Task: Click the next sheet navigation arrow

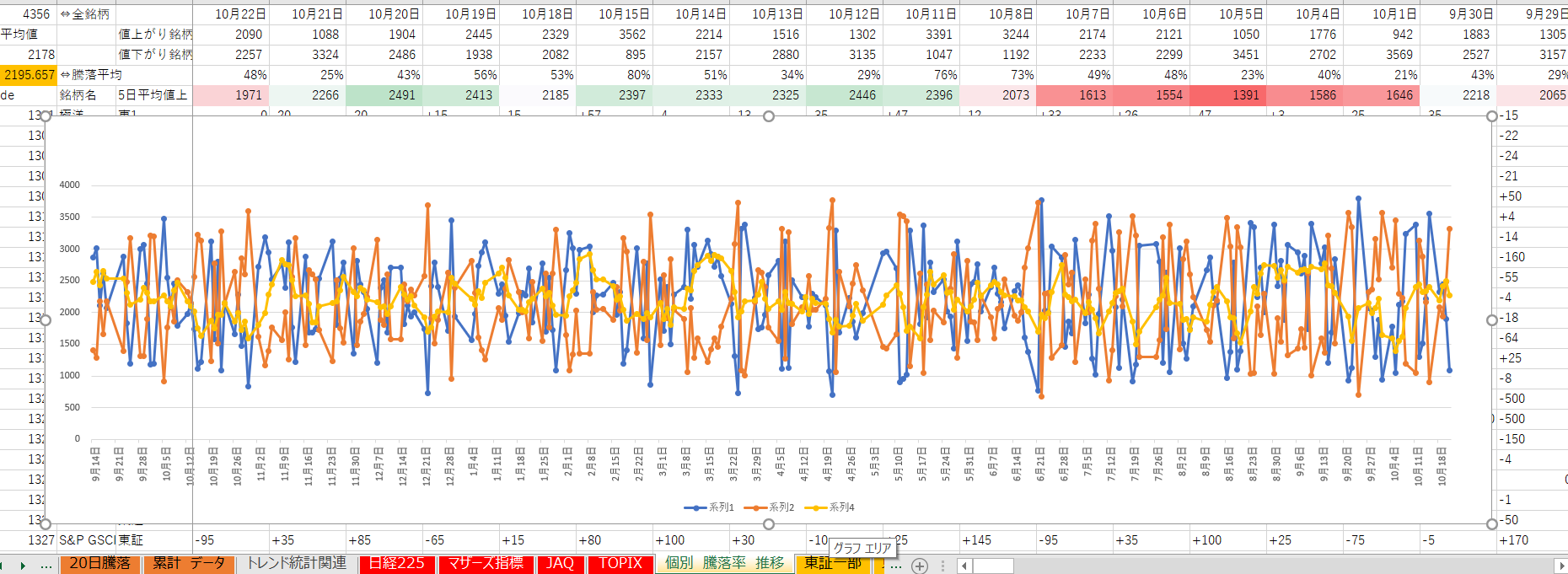Action: pos(23,565)
